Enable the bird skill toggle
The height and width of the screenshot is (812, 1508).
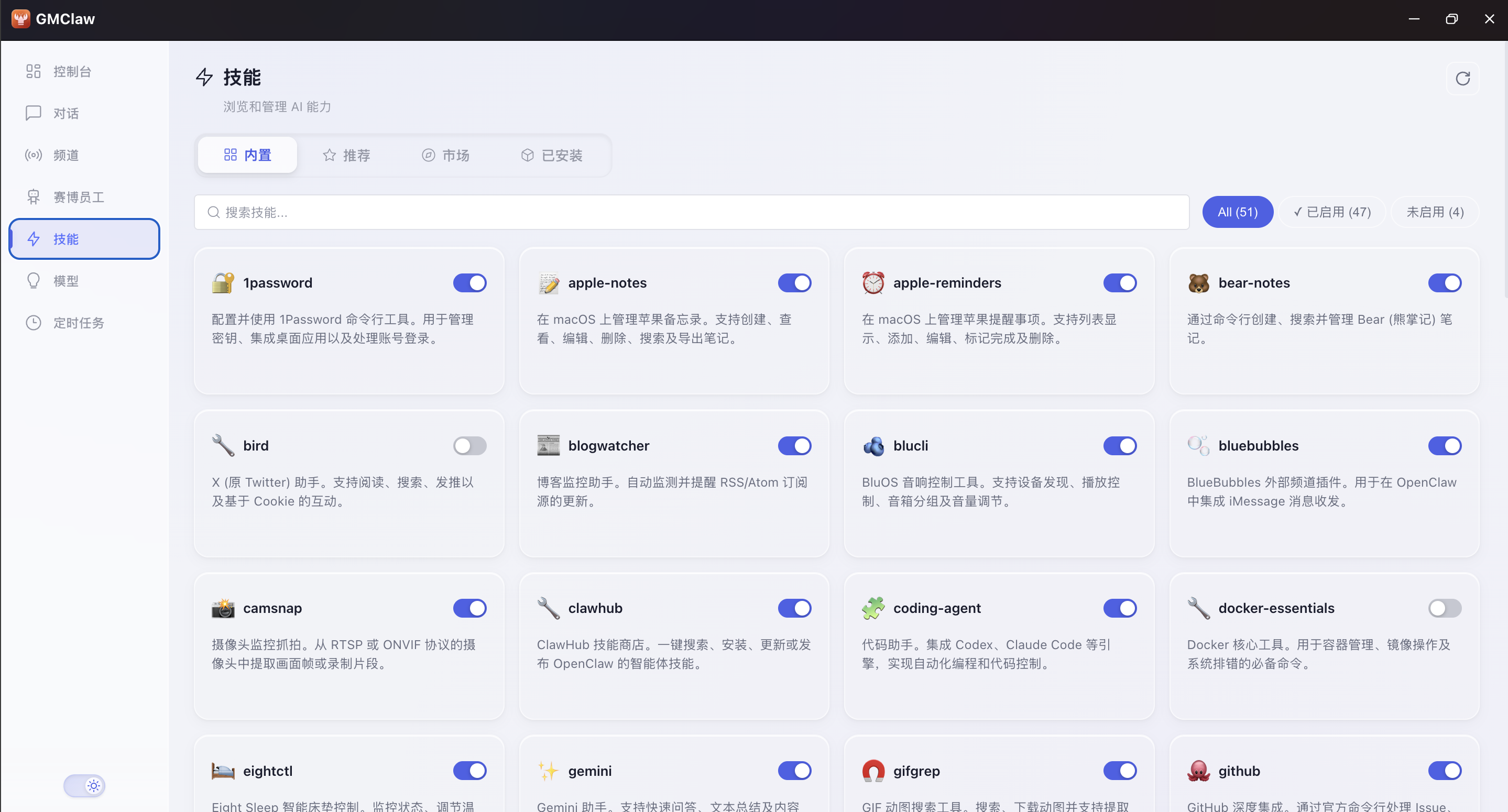coord(469,445)
